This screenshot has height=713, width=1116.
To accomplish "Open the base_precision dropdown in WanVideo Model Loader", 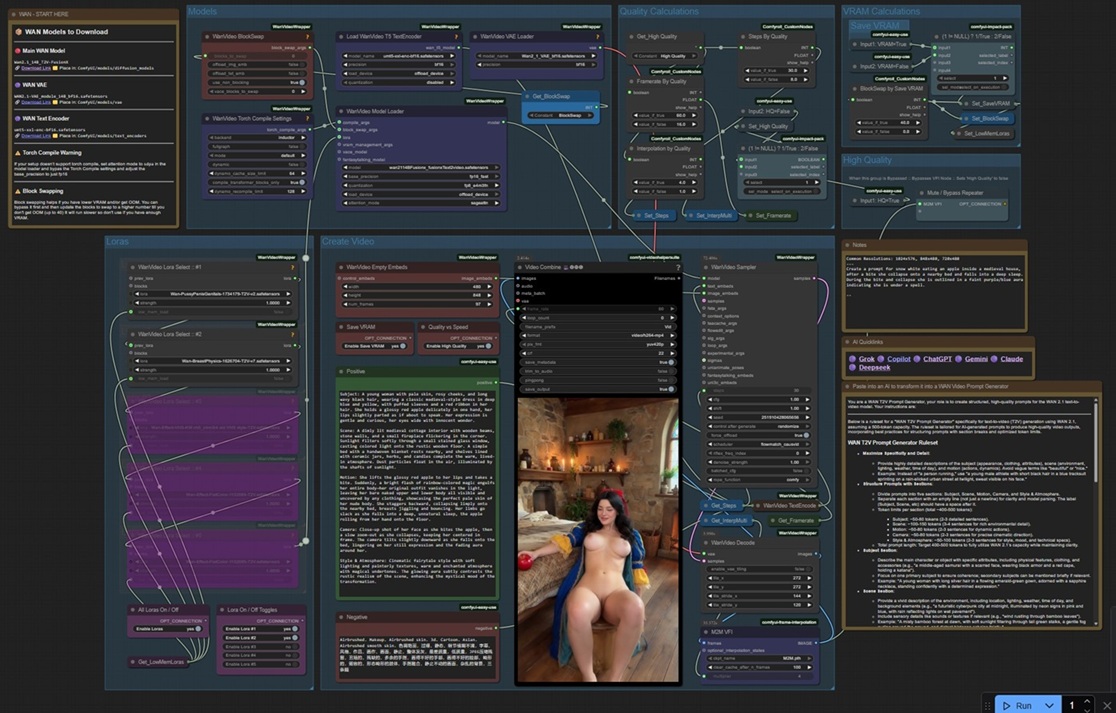I will 421,176.
